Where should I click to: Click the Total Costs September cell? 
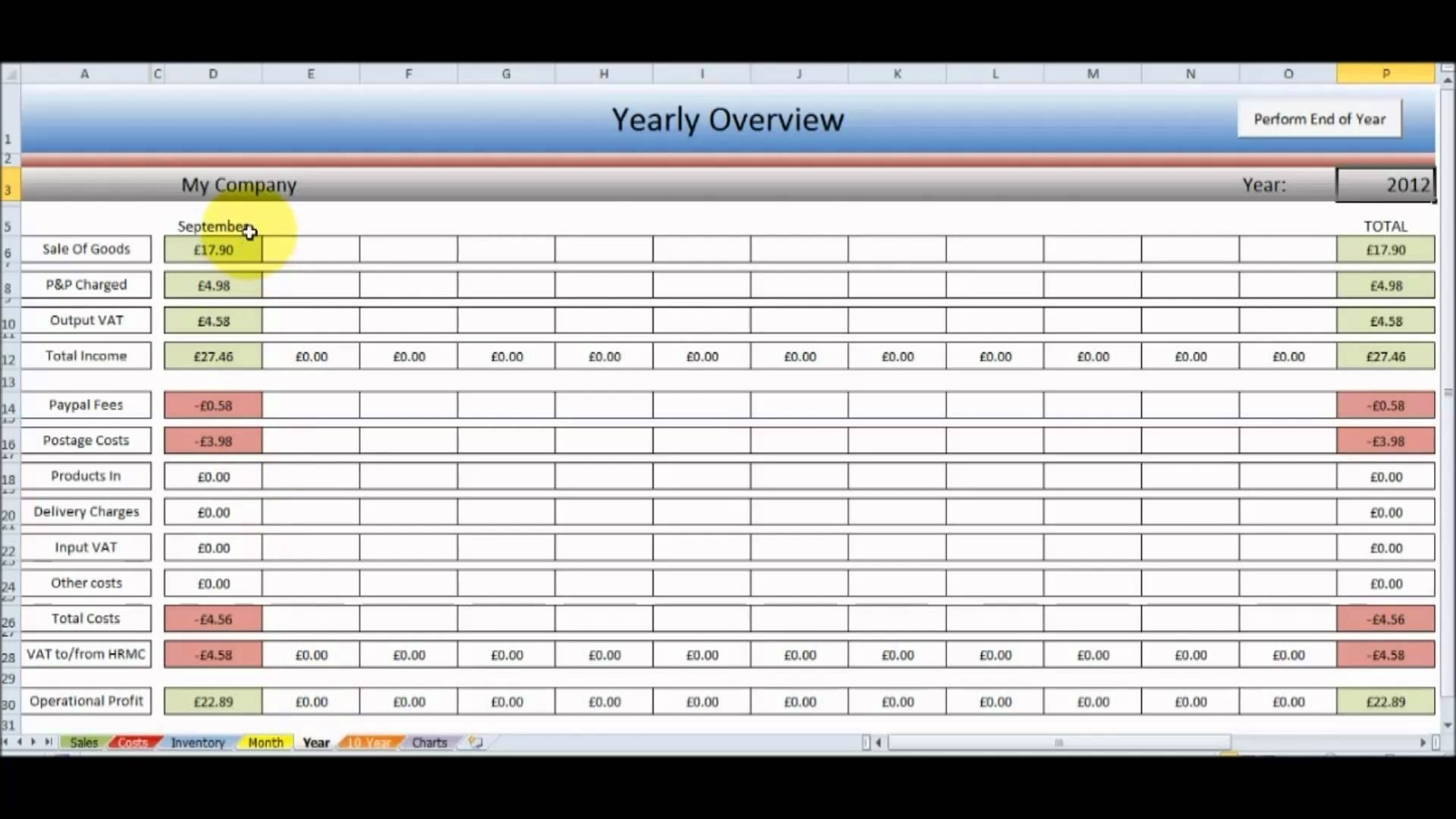(212, 618)
